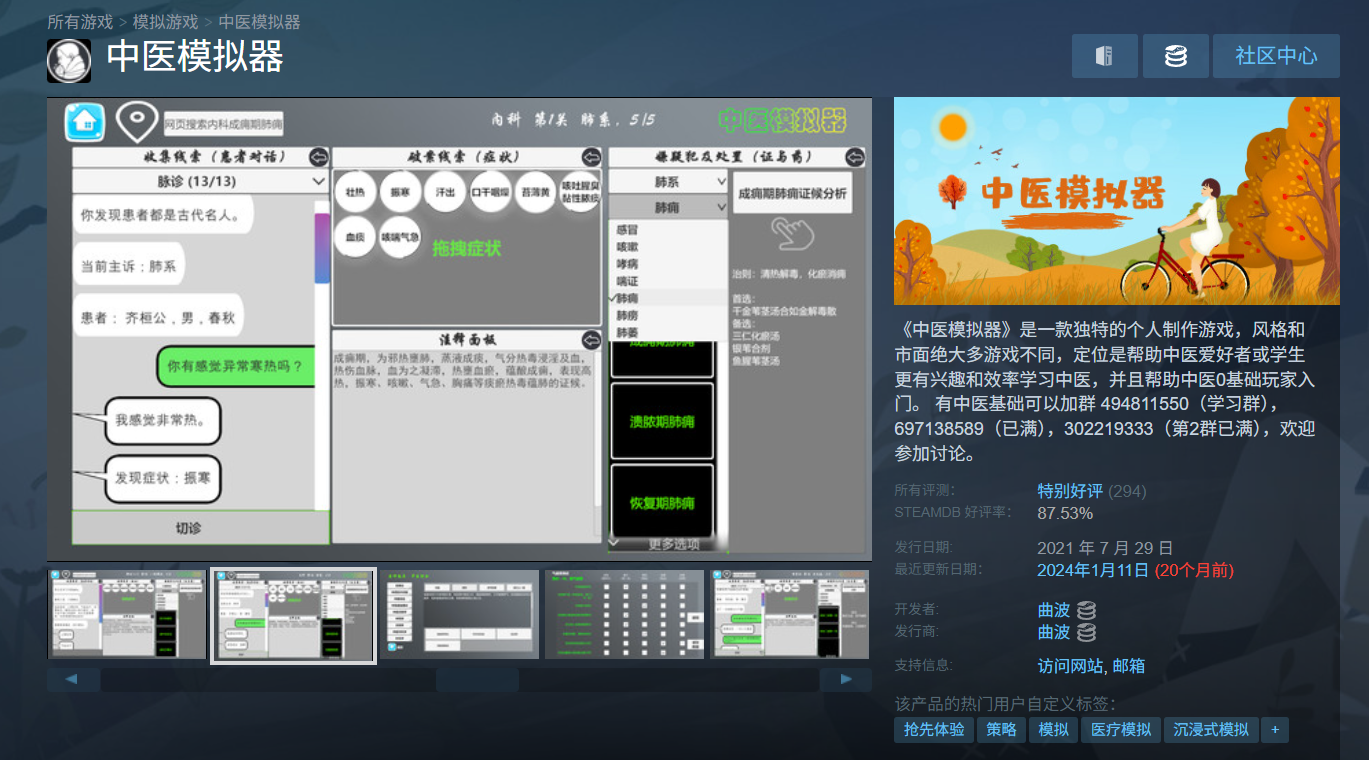
Task: Choose 肺痨 from the dropdown list
Action: click(x=668, y=315)
